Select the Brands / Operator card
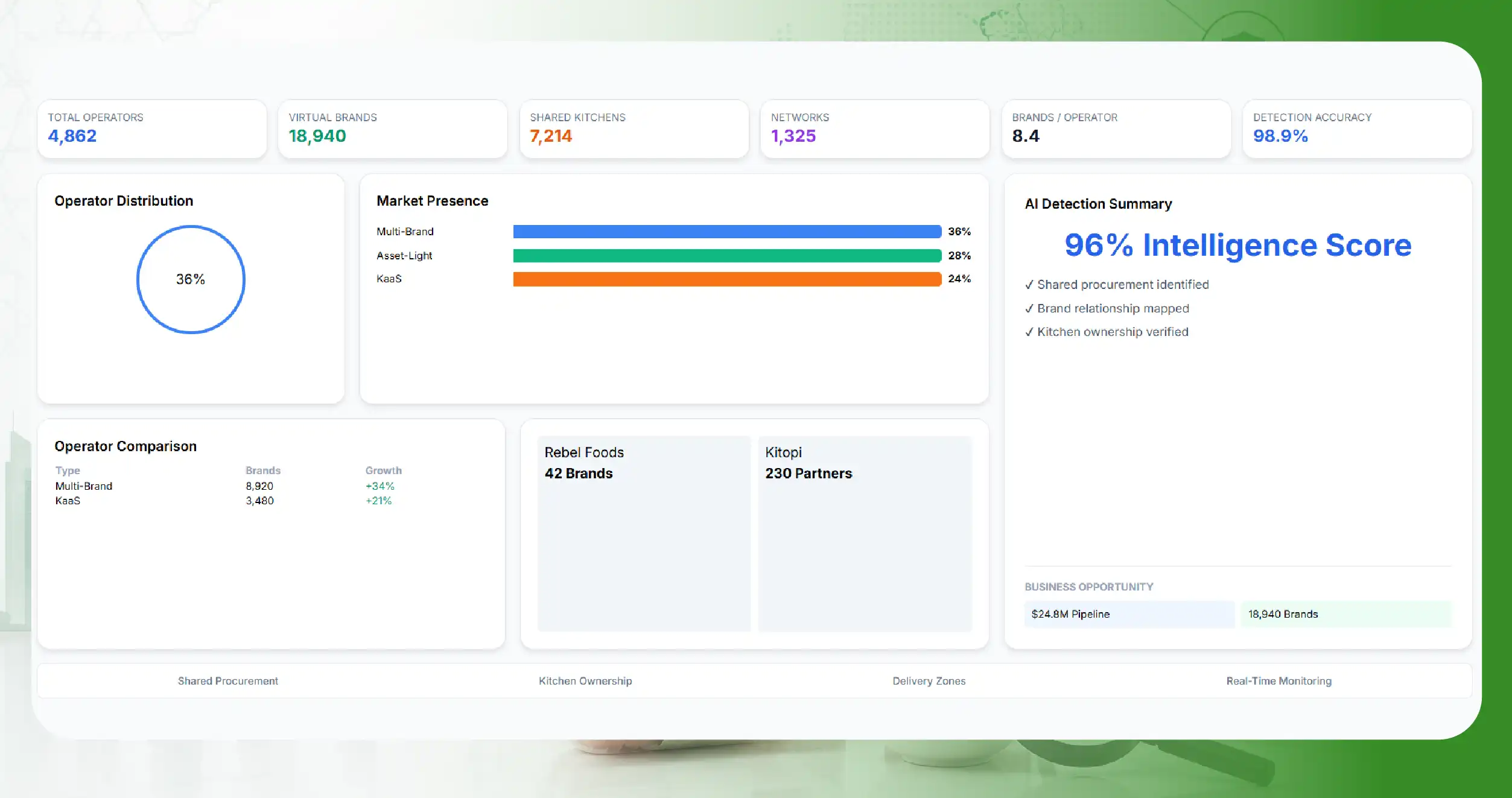 click(1116, 129)
